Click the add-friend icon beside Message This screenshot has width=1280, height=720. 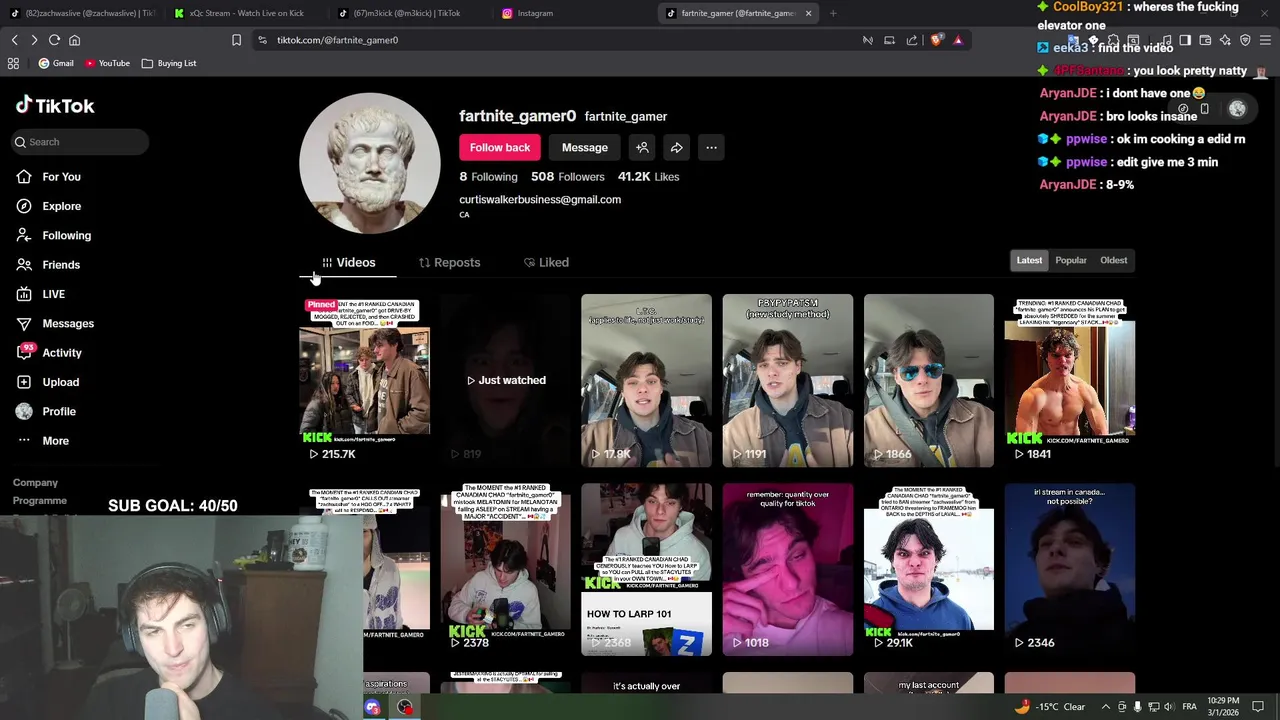tap(642, 148)
